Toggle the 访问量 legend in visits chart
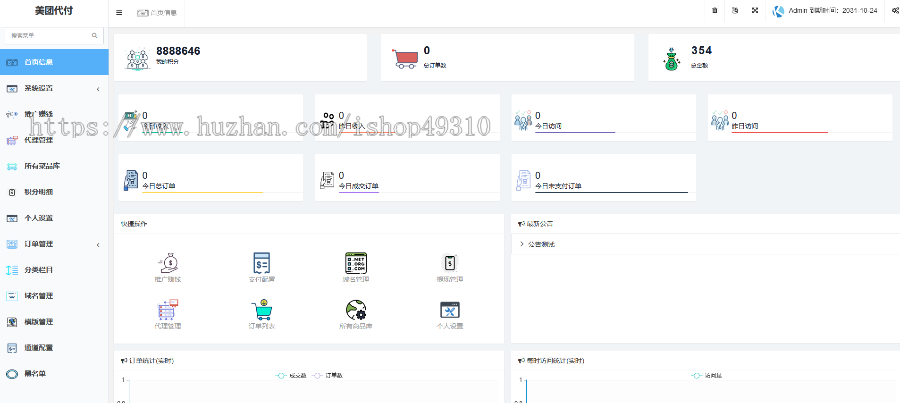 tap(707, 375)
